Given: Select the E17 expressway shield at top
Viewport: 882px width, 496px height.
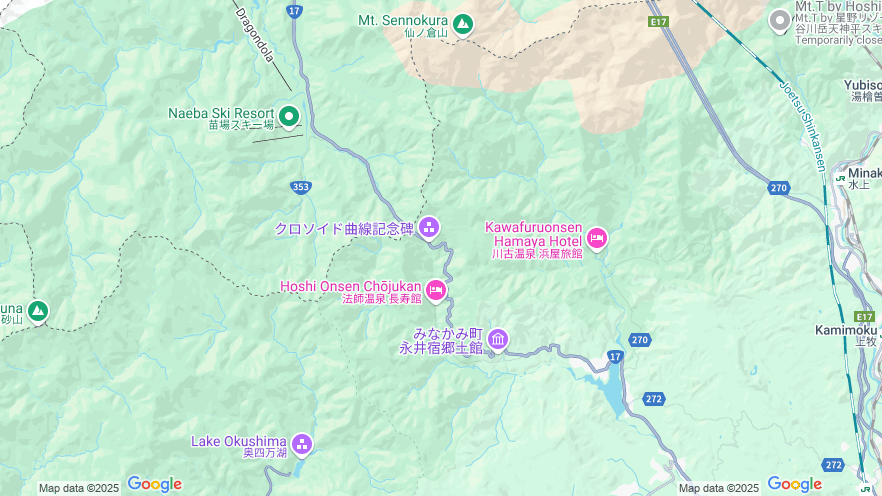Looking at the screenshot, I should [x=658, y=22].
